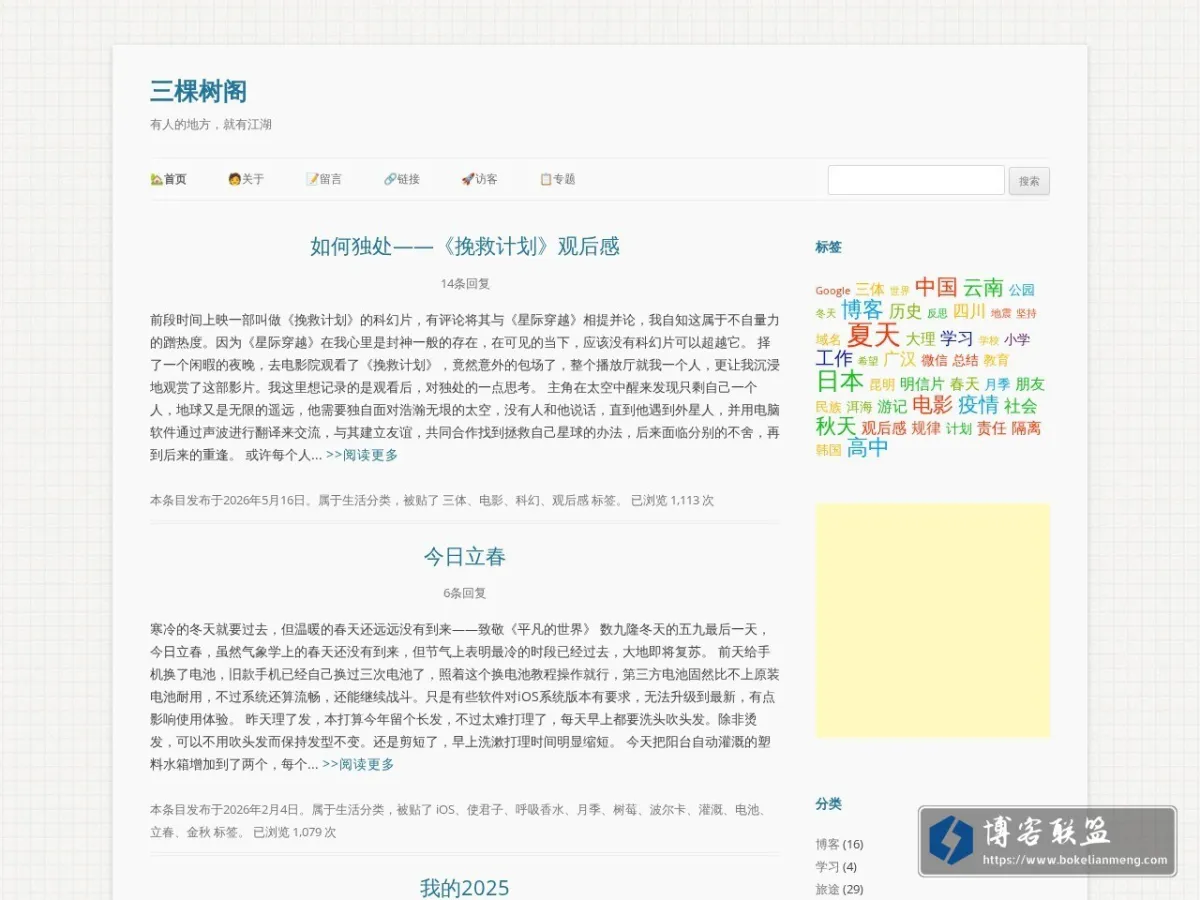Select the 洱海 tag in the tag cloud
Image resolution: width=1200 pixels, height=900 pixels.
point(859,407)
